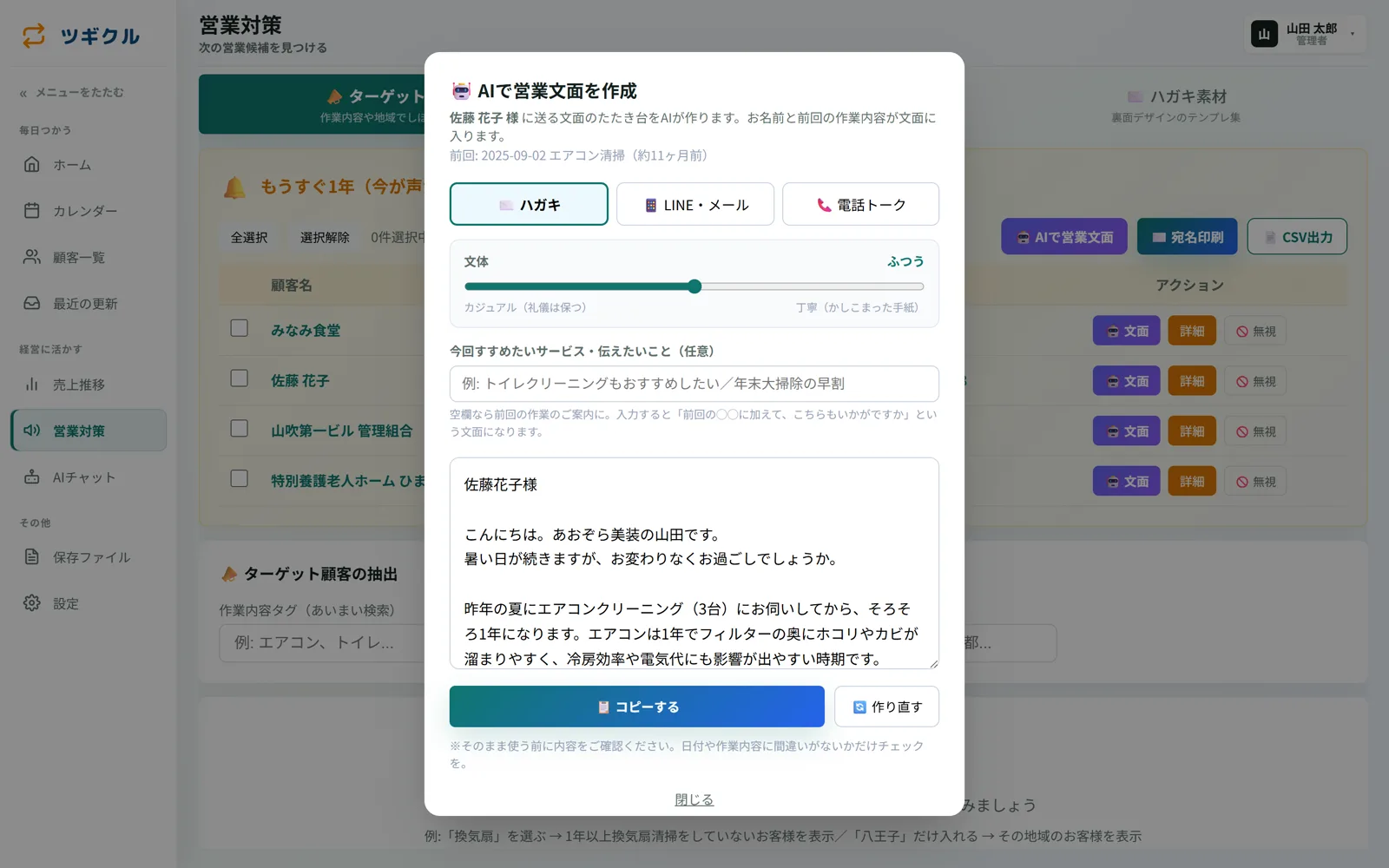
Task: Click the CSV出力 button
Action: (x=1297, y=236)
